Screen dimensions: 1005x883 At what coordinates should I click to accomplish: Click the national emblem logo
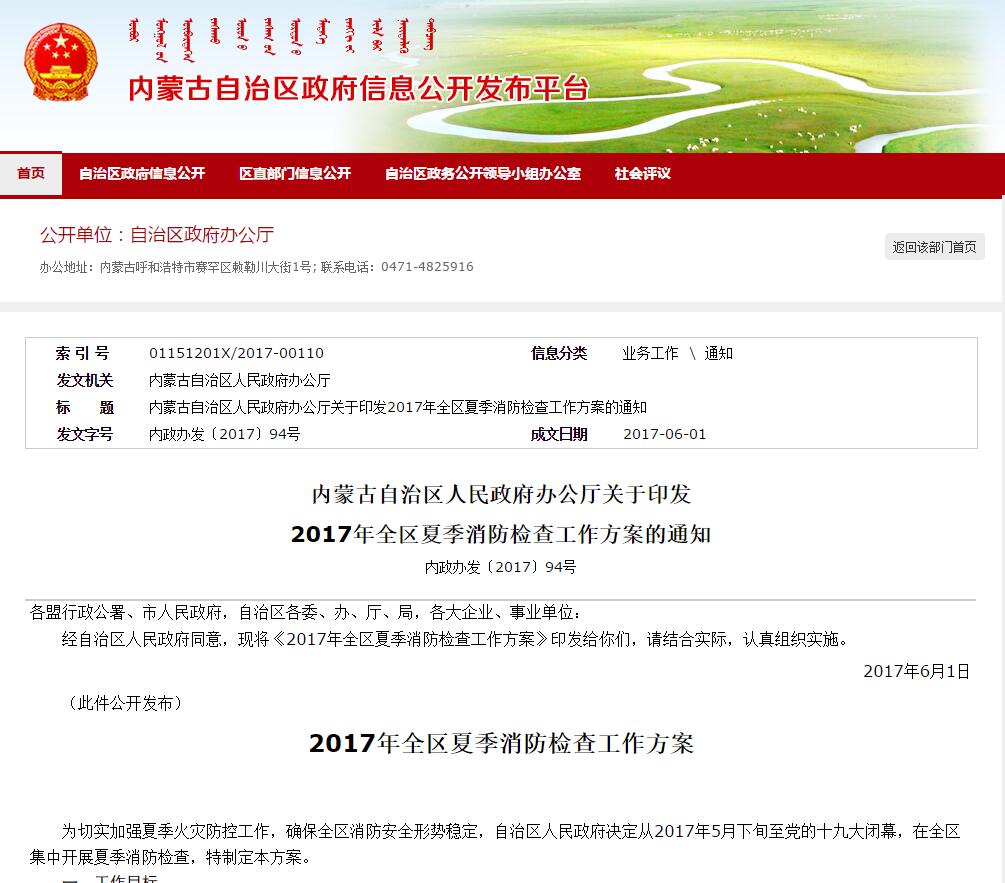click(61, 62)
